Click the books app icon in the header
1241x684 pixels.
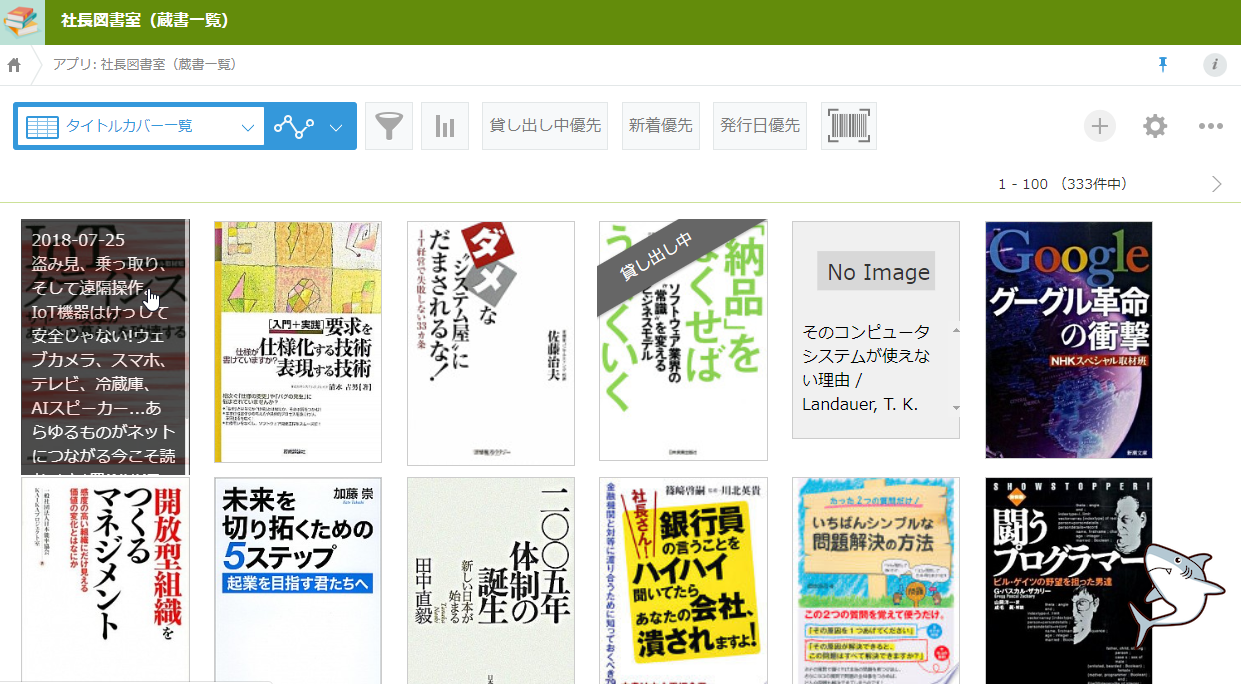(x=21, y=21)
